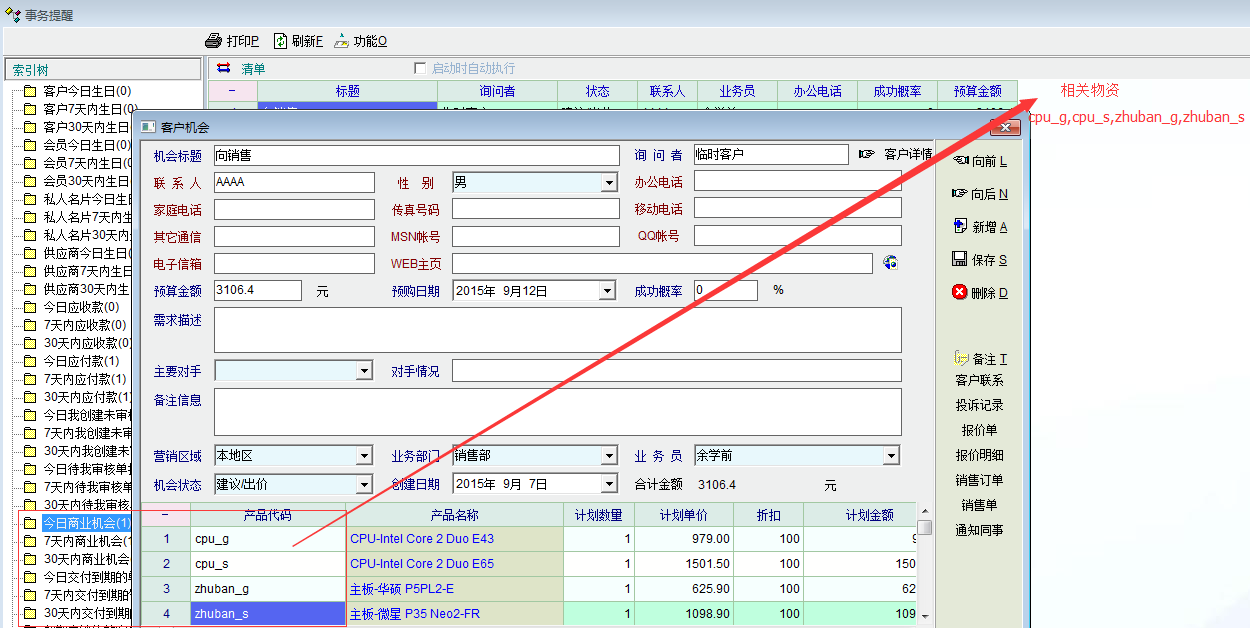
Task: Expand the 预购日期 date dropdown
Action: (607, 291)
